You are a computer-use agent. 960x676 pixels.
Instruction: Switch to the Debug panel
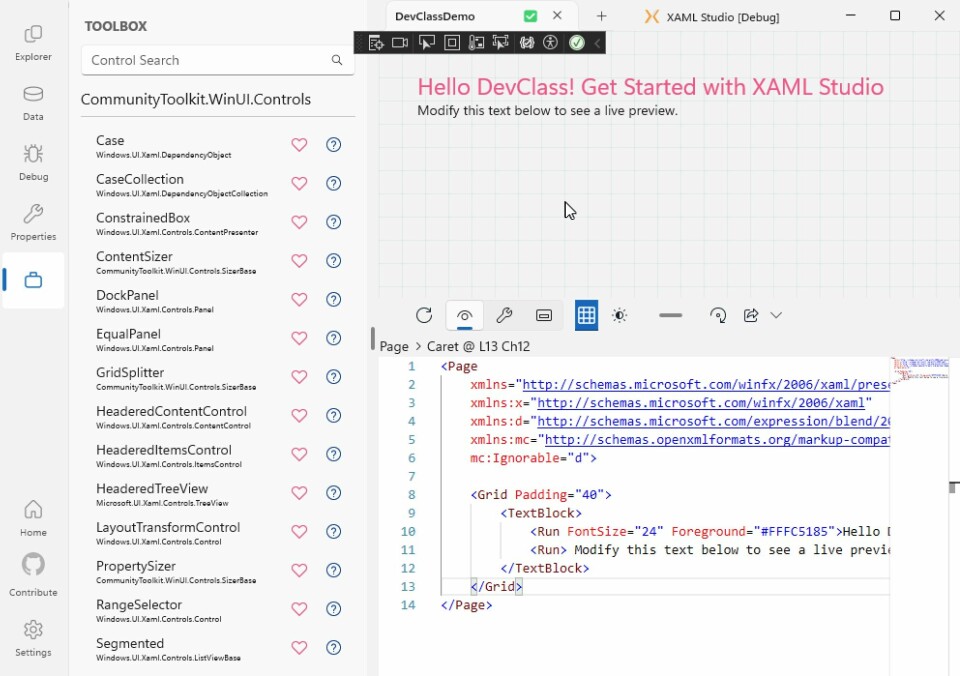point(33,162)
